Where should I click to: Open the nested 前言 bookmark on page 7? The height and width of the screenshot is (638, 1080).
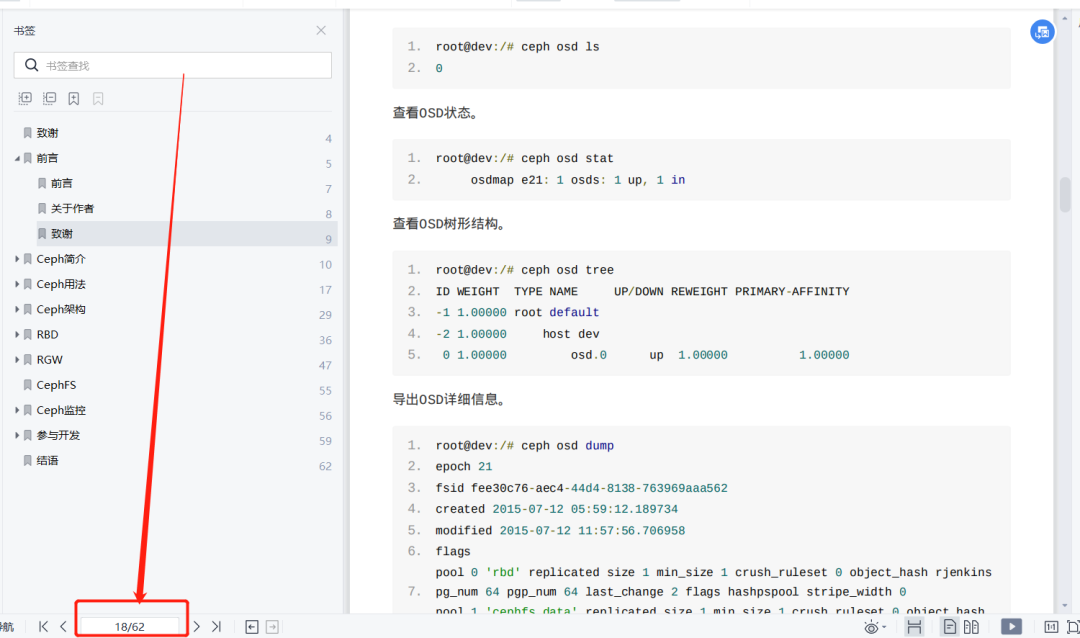pyautogui.click(x=61, y=183)
